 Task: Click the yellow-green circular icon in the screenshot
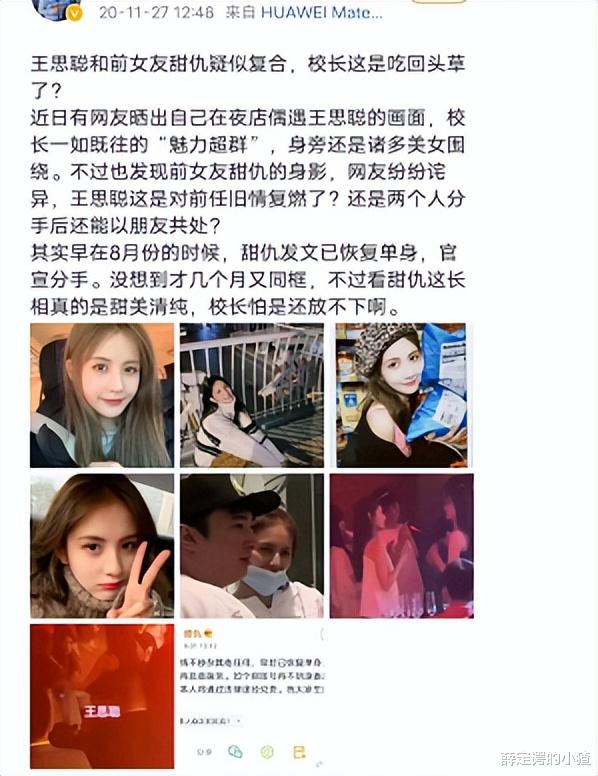pyautogui.click(x=267, y=752)
